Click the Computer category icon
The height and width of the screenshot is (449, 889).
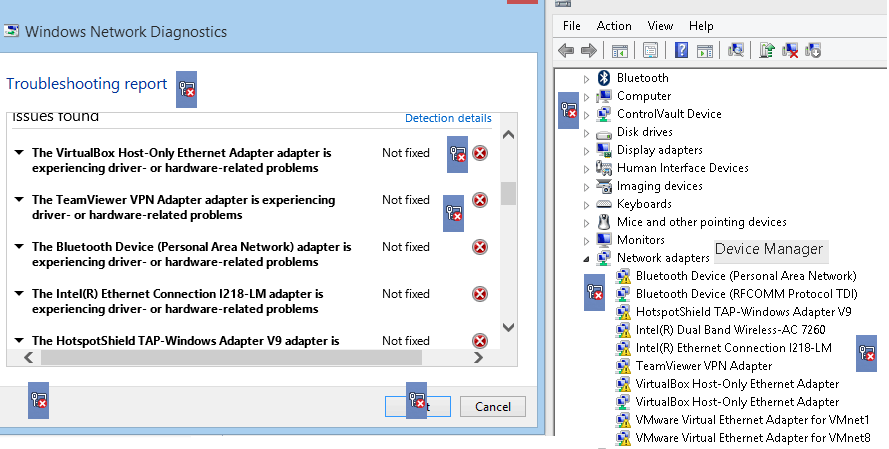point(604,96)
